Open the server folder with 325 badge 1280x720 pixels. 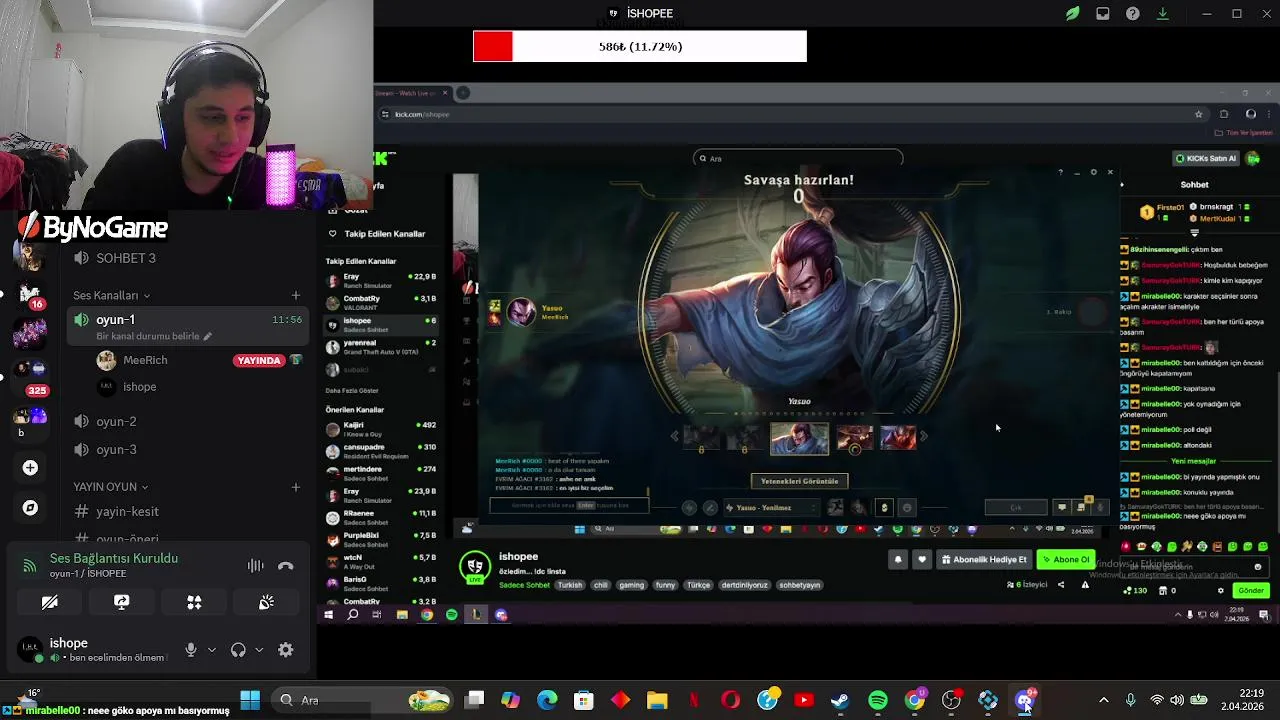coord(28,378)
